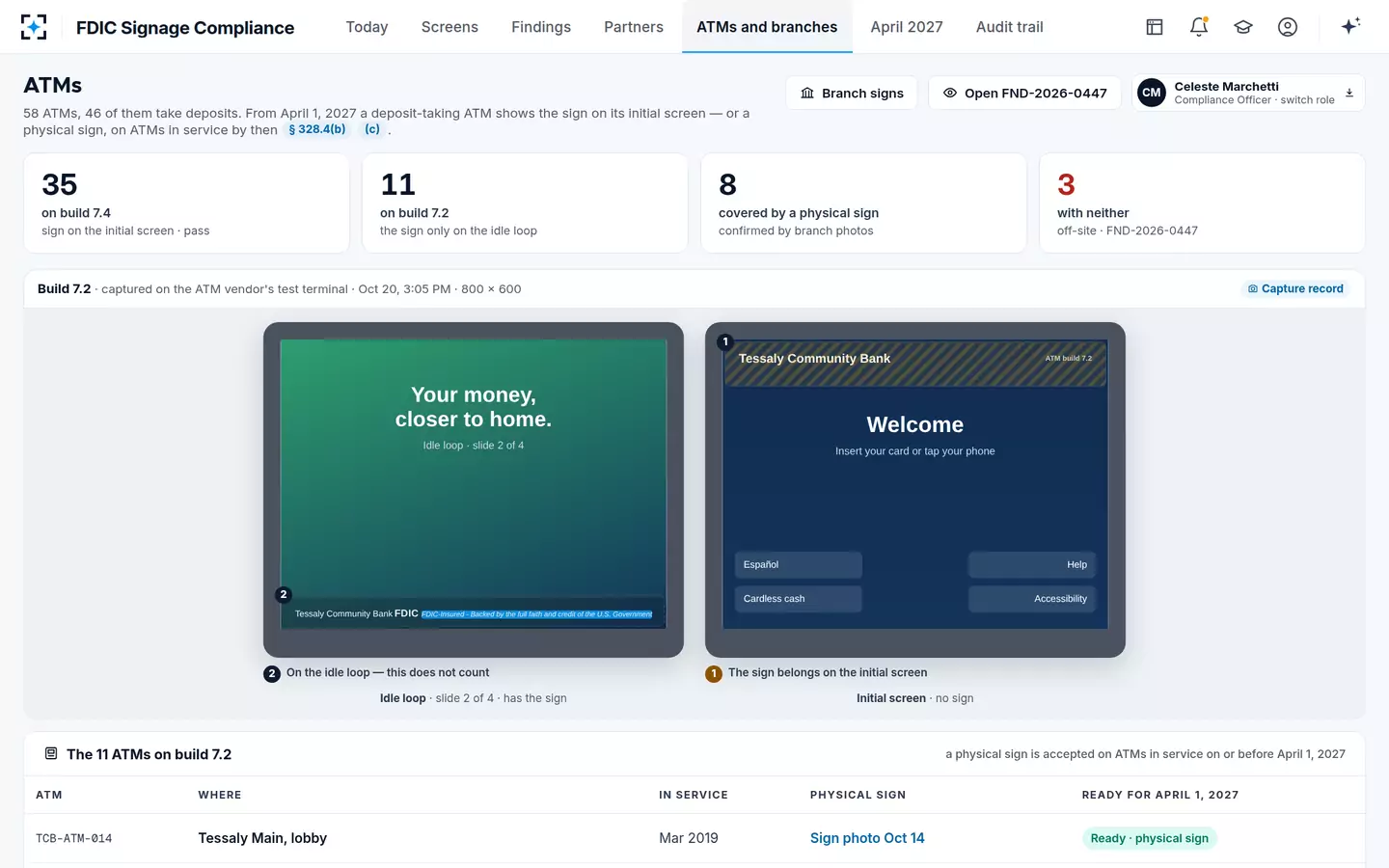This screenshot has width=1389, height=868.
Task: Click 'Tessaly Main, lobby' in the table
Action: tap(262, 838)
